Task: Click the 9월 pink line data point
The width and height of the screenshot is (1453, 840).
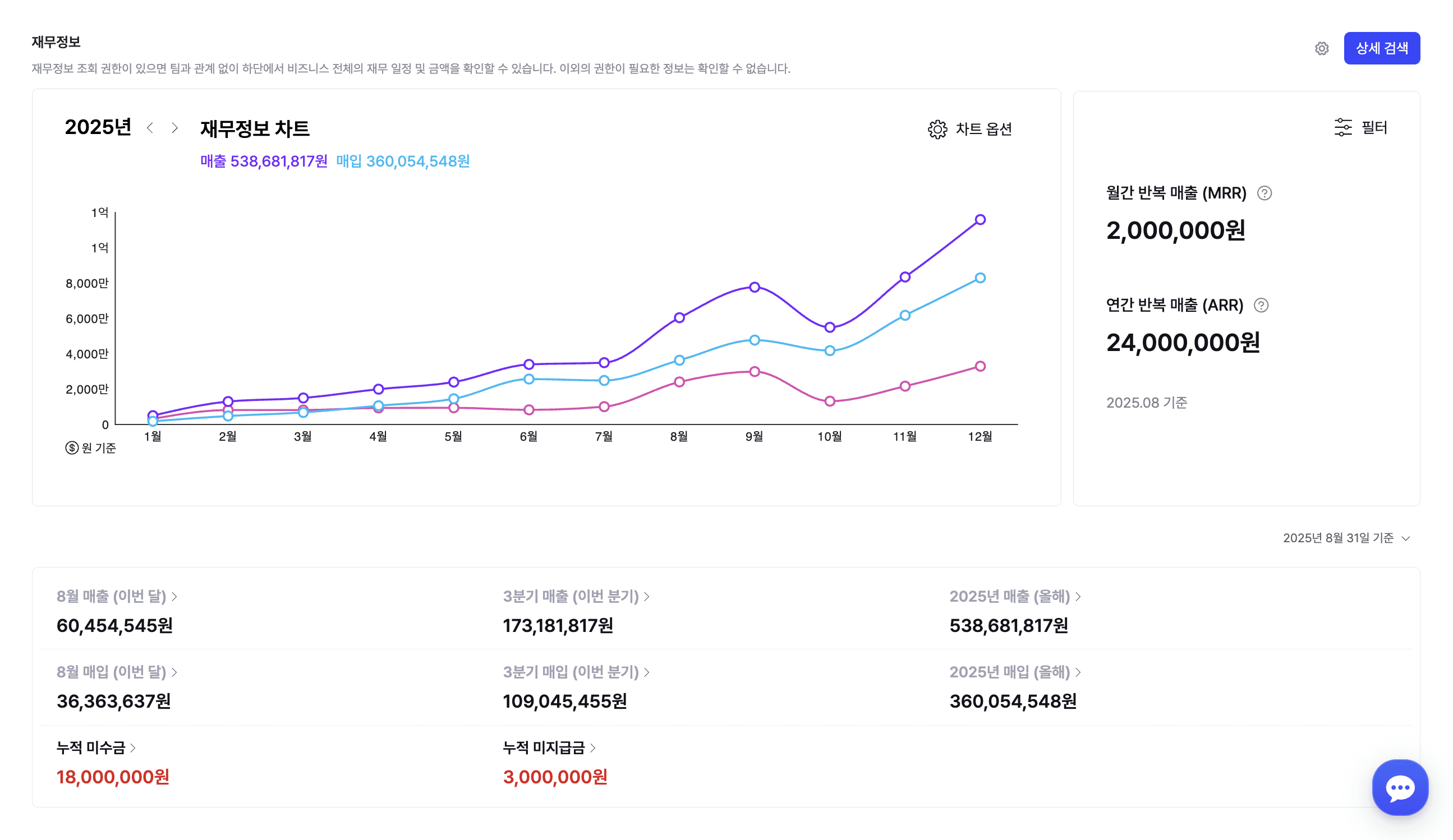Action: tap(754, 372)
